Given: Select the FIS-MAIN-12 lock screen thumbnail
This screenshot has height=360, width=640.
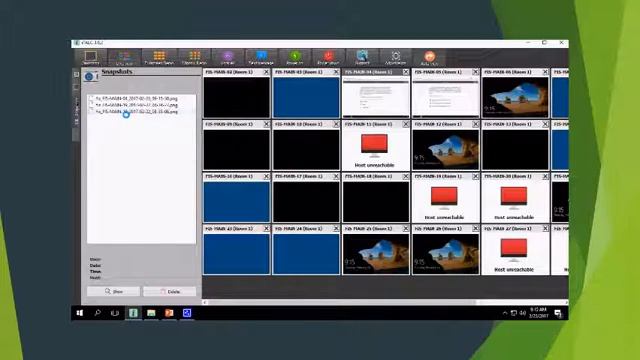Looking at the screenshot, I should 446,149.
